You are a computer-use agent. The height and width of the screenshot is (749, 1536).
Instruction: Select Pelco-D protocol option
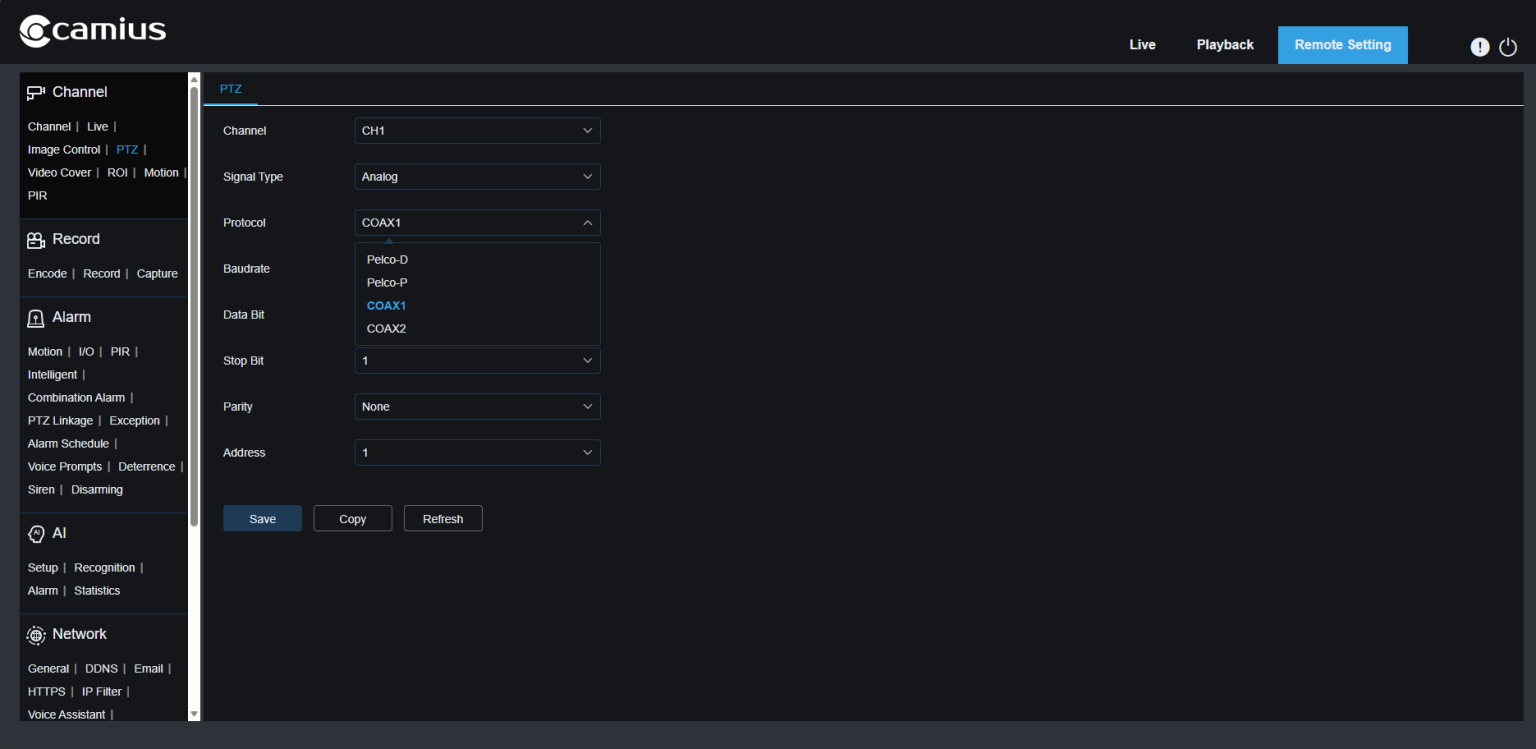click(x=387, y=259)
